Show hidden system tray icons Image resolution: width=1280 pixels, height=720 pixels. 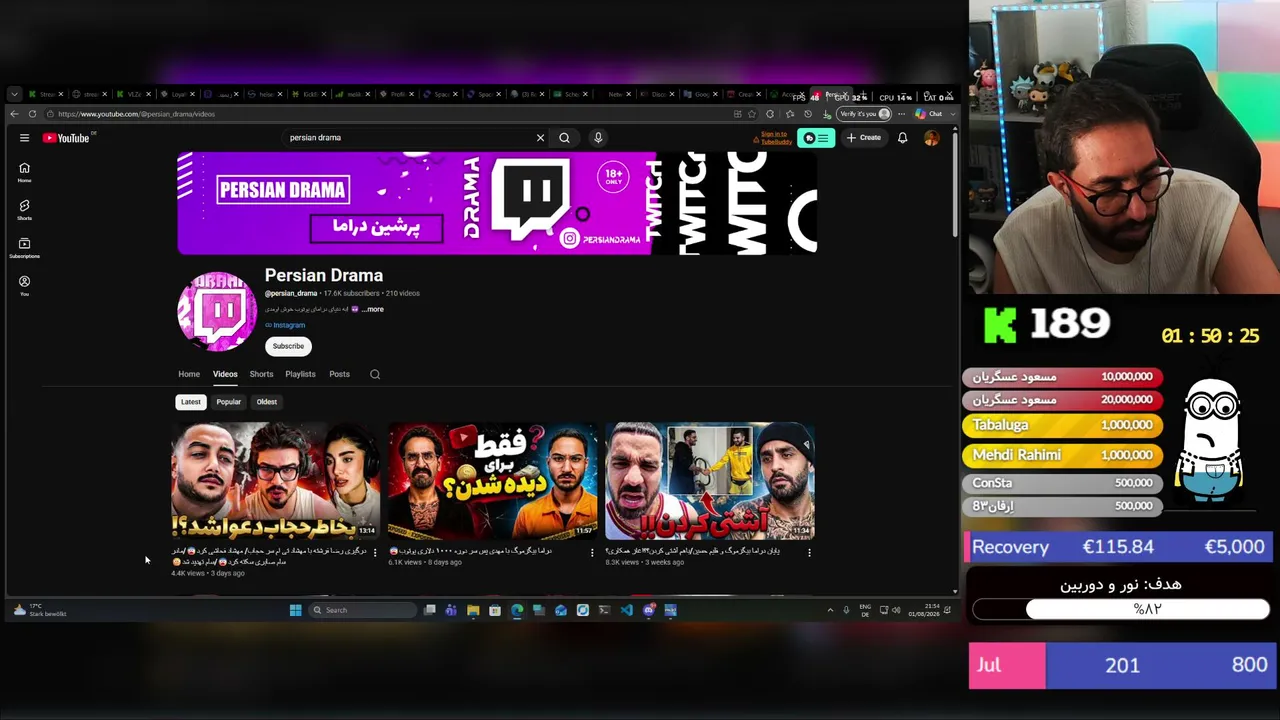pos(830,610)
